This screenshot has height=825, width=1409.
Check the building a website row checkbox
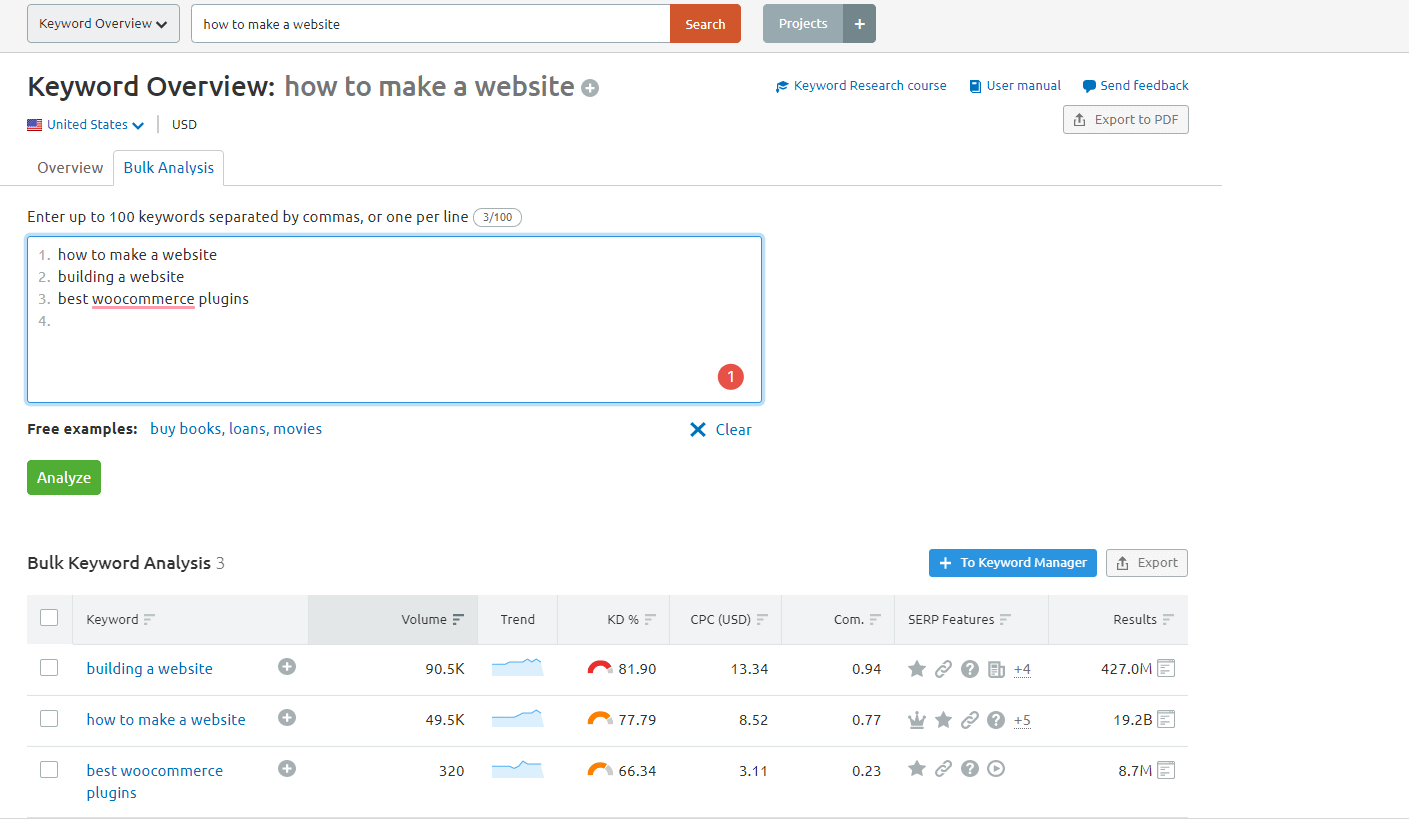point(49,667)
